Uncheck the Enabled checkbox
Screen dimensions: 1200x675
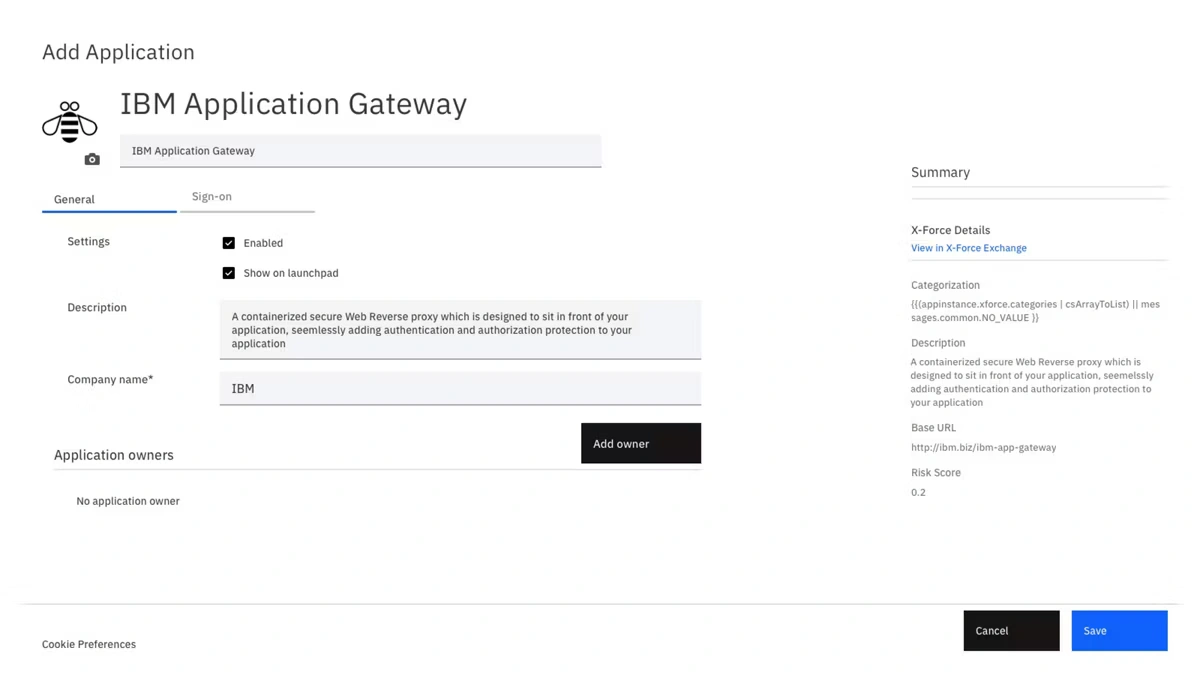(229, 243)
